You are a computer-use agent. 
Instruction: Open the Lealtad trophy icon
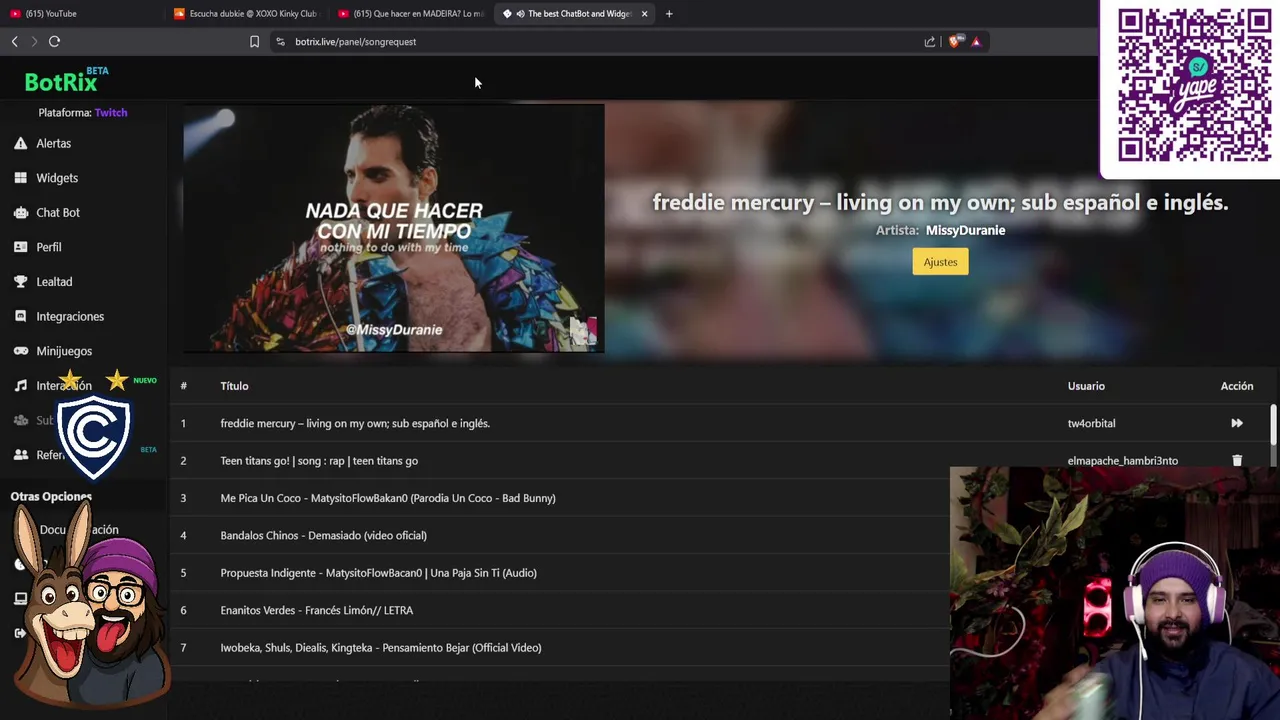tap(20, 282)
